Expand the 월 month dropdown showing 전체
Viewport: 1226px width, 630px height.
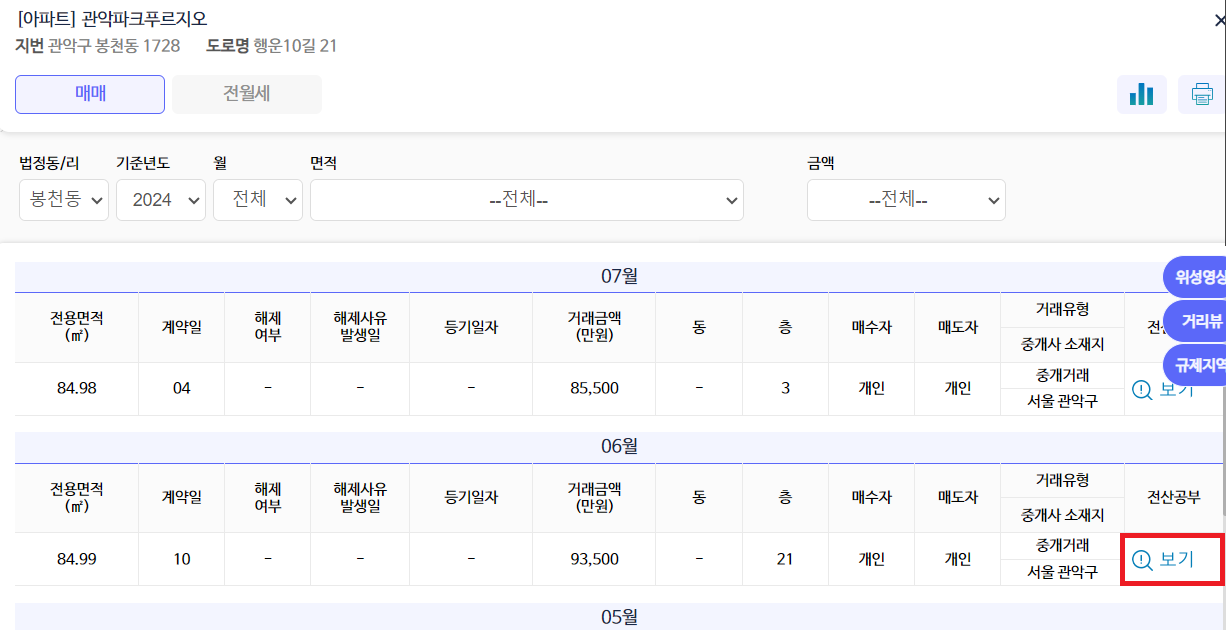(x=257, y=199)
